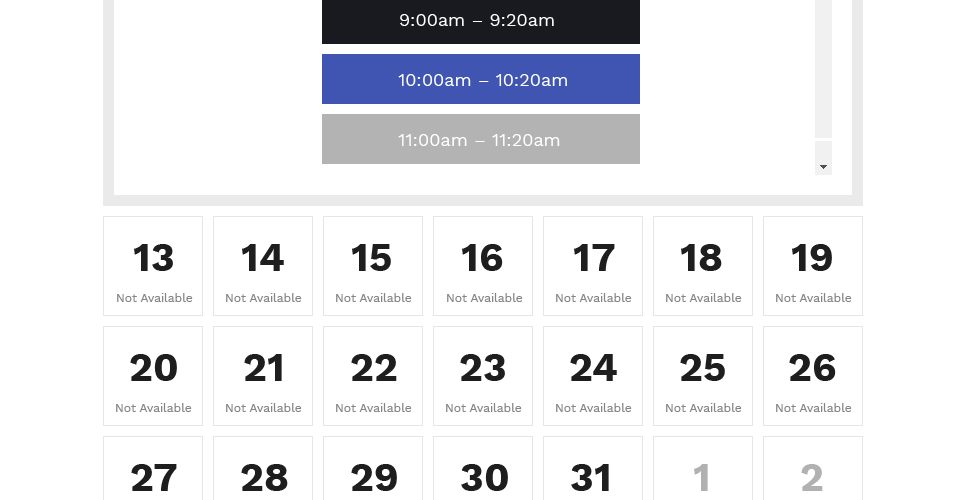Open date 29 in the calendar
This screenshot has width=965, height=500.
pyautogui.click(x=373, y=469)
